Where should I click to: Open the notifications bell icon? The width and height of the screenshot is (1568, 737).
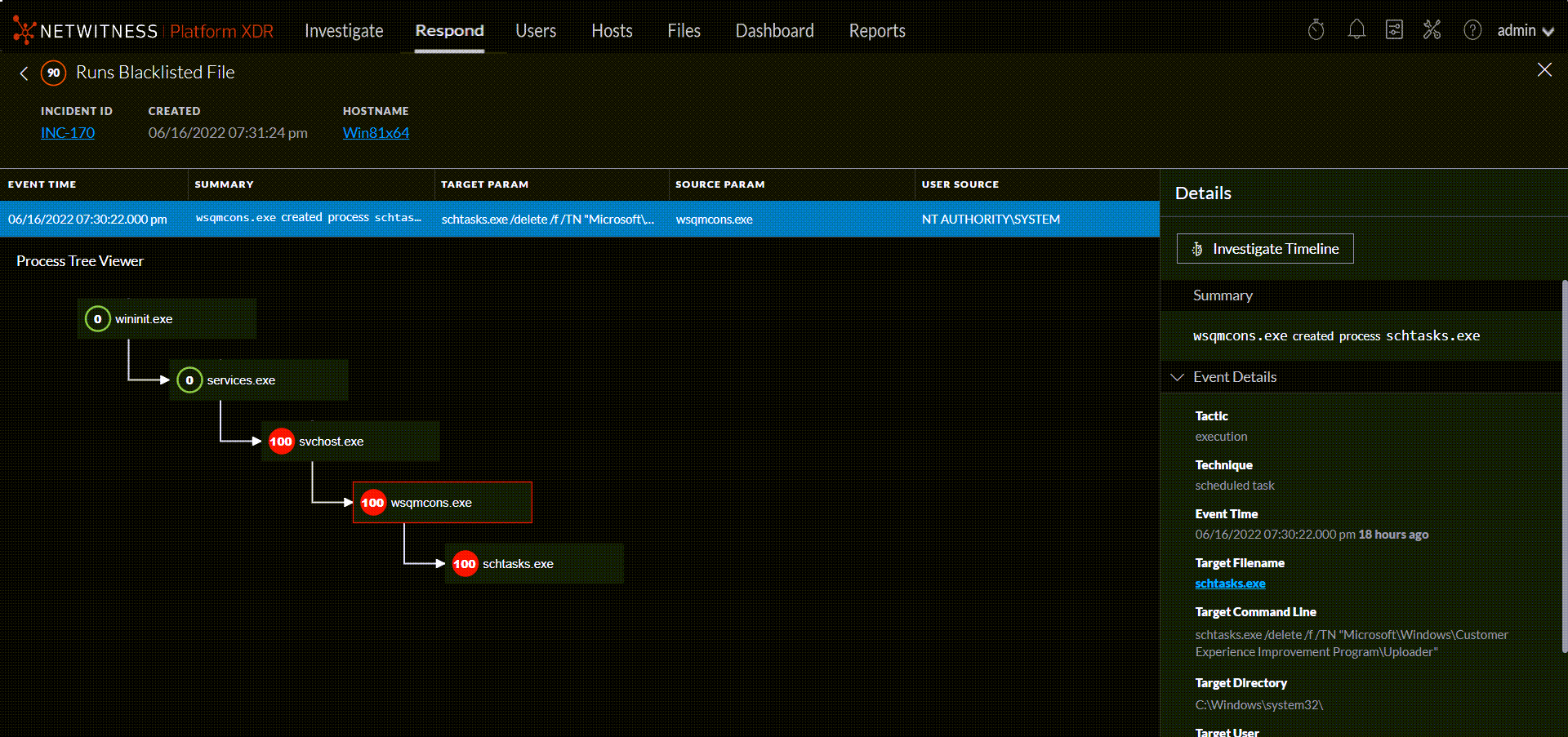1356,30
